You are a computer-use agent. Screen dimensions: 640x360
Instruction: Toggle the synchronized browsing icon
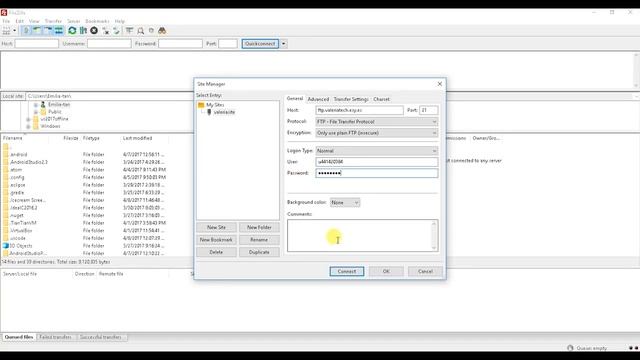[x=151, y=31]
